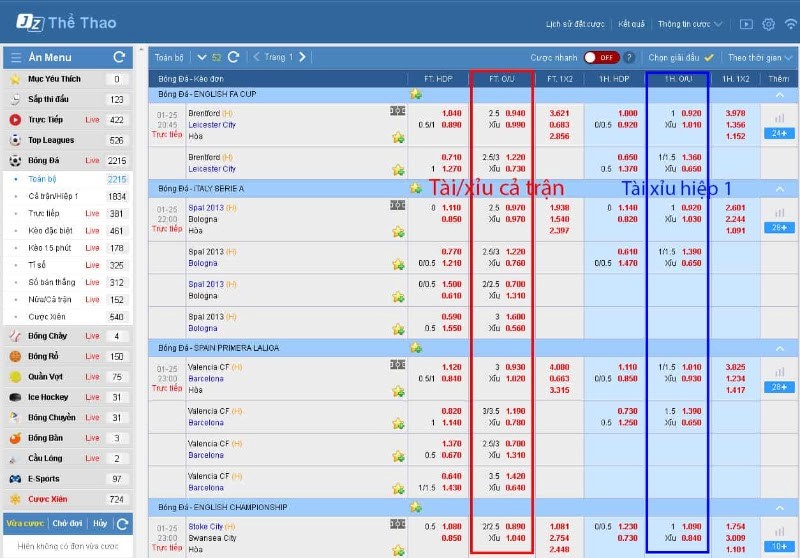The image size is (800, 558).
Task: Open field view icon for Valencia CF match
Action: tap(397, 364)
